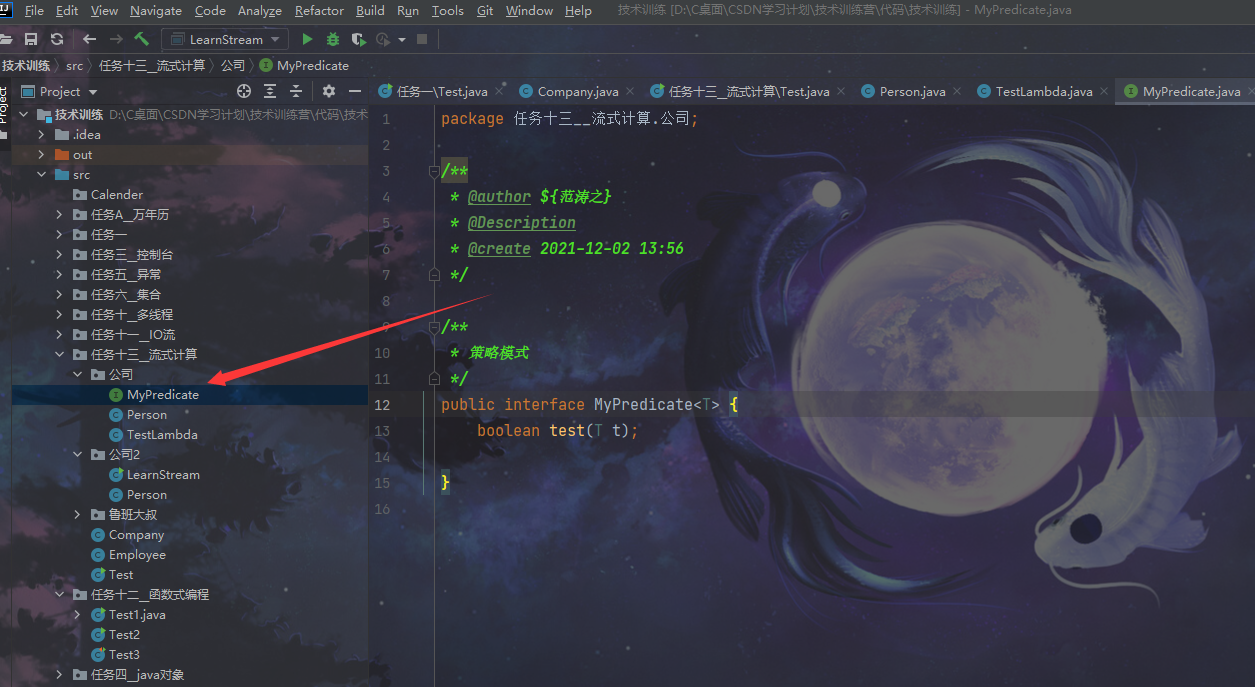Switch to the Company.java tab
Screen dimensions: 1255x687
point(578,92)
